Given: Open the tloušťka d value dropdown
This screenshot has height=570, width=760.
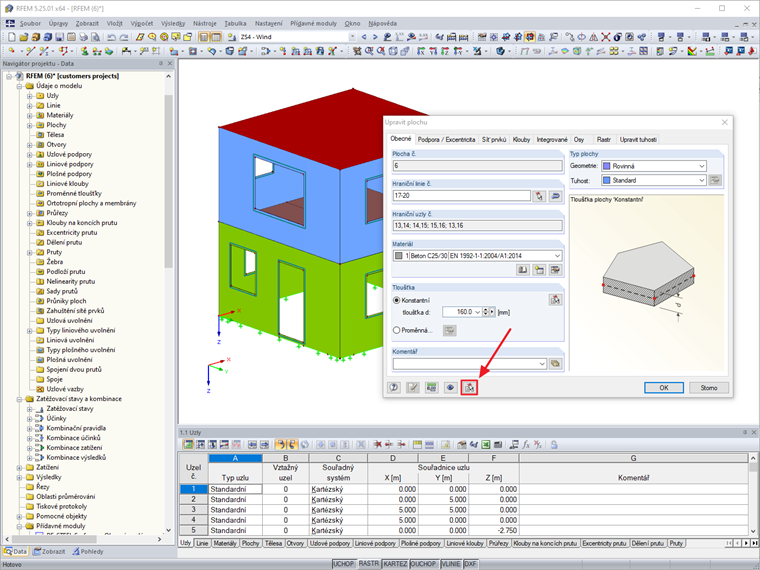Looking at the screenshot, I should click(x=477, y=312).
